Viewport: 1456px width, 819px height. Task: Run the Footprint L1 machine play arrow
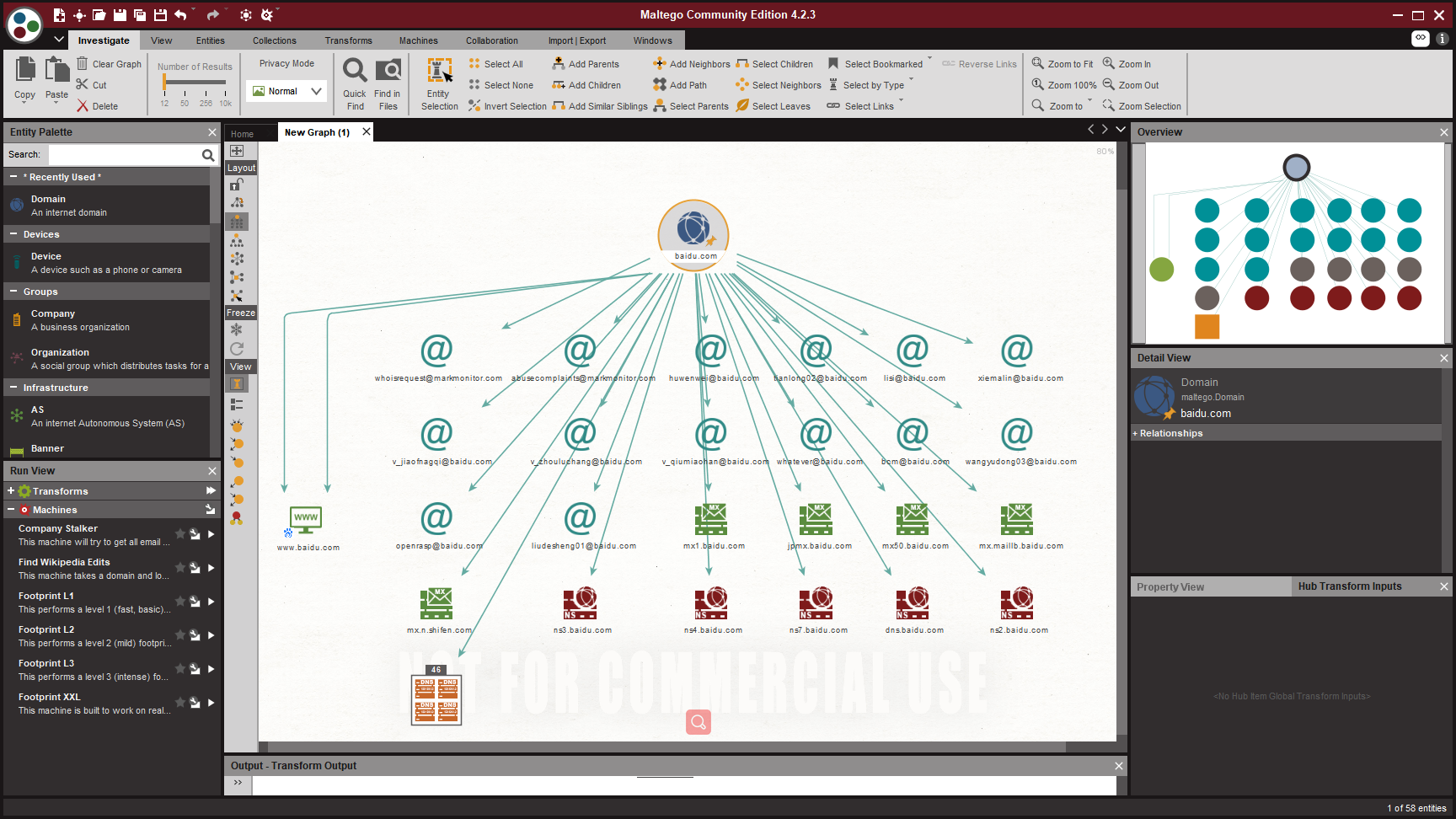211,602
